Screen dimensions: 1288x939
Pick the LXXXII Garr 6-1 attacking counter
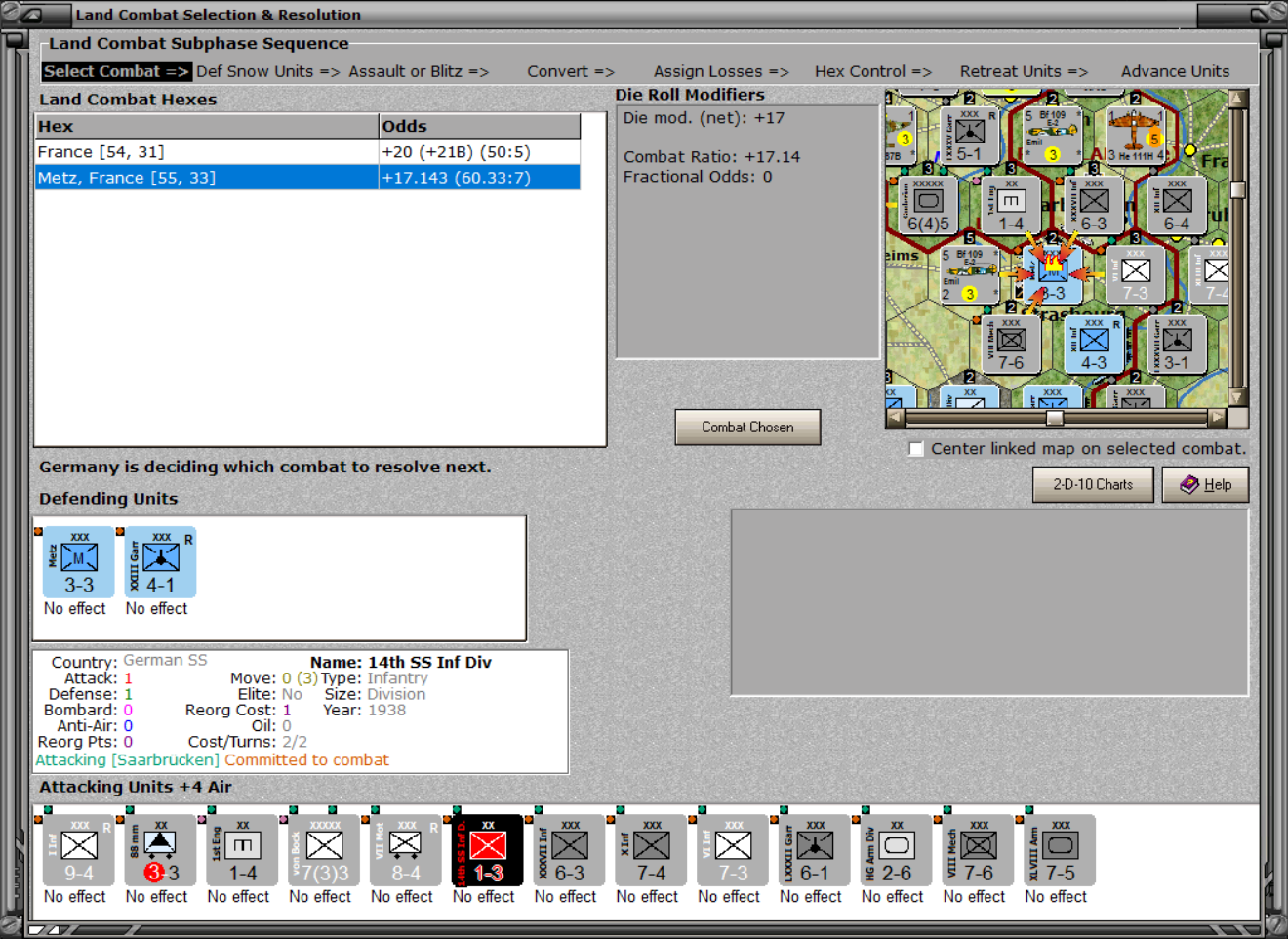coord(815,851)
